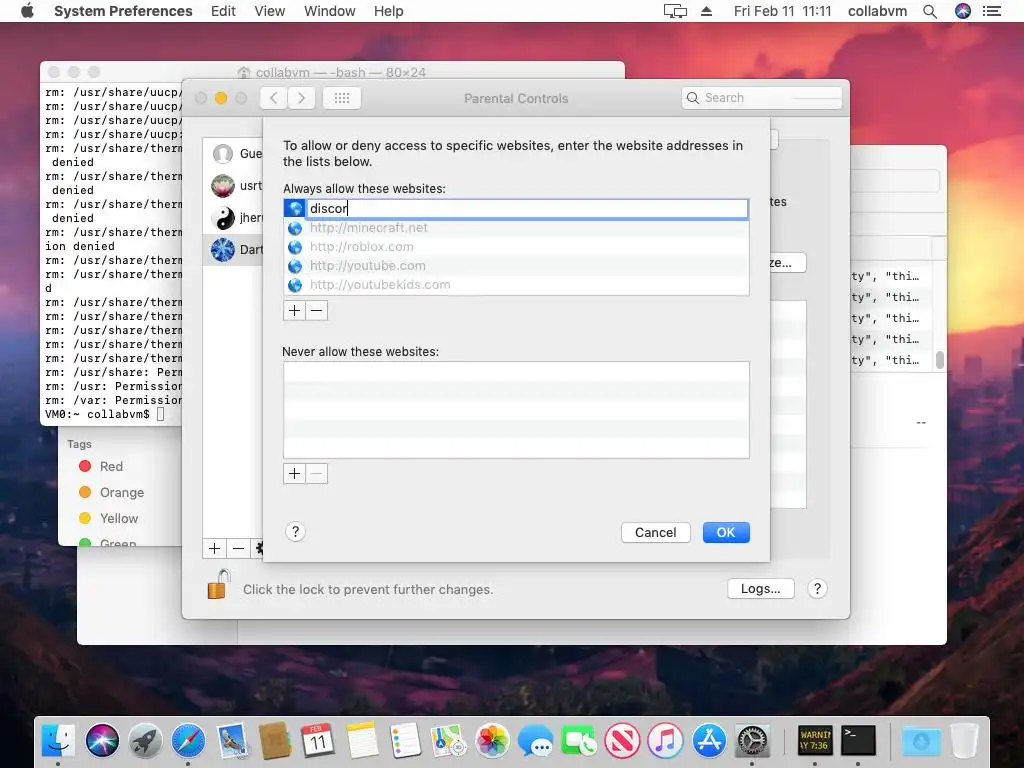Select Orange tag in Finder sidebar
1024x768 pixels.
112,492
